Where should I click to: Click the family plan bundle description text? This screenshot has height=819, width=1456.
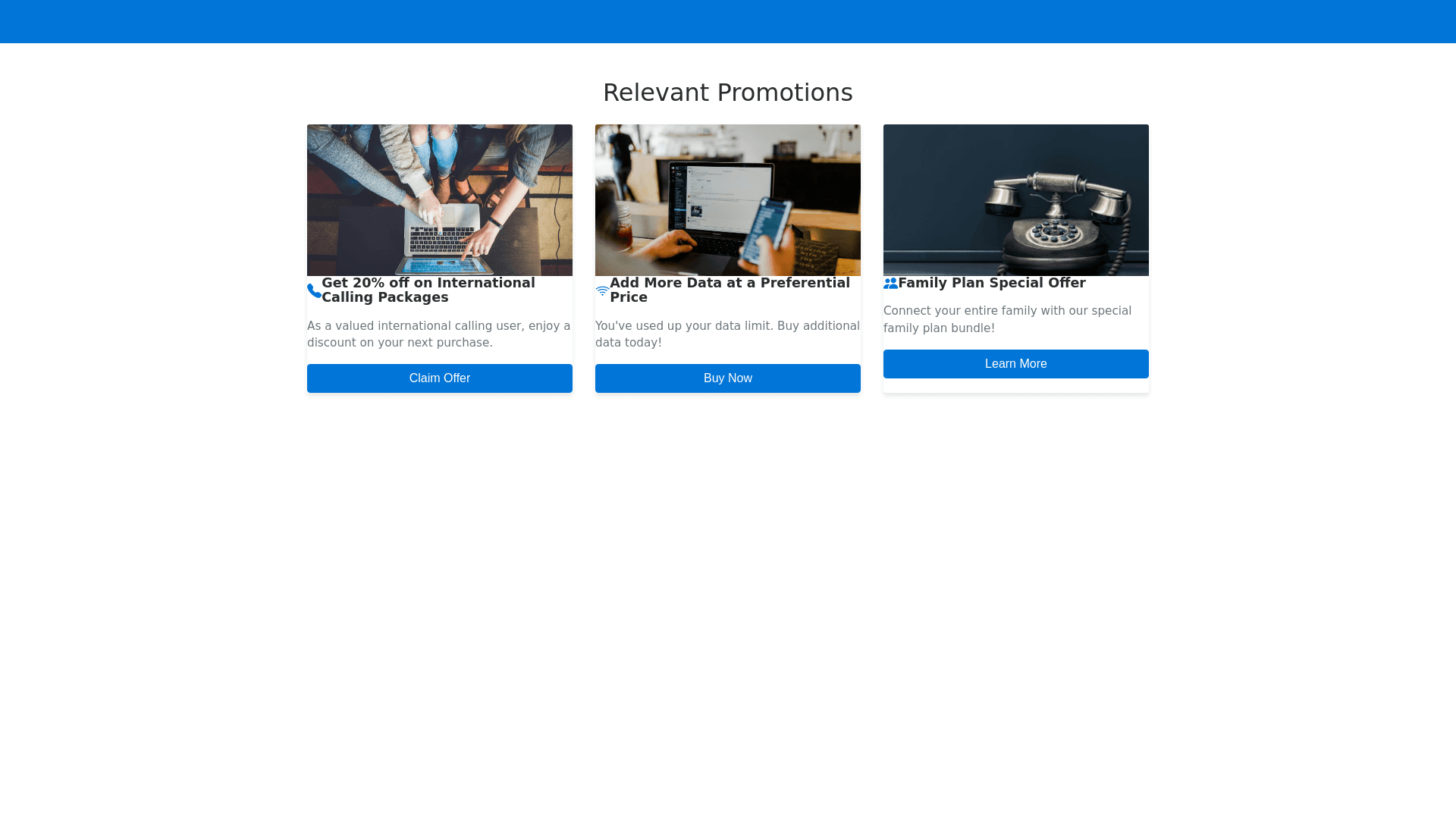[x=1007, y=319]
